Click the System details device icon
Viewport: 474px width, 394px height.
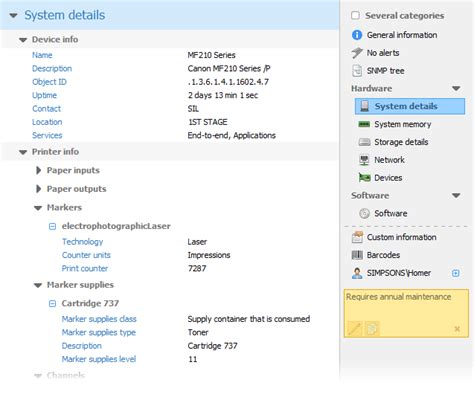coord(365,106)
